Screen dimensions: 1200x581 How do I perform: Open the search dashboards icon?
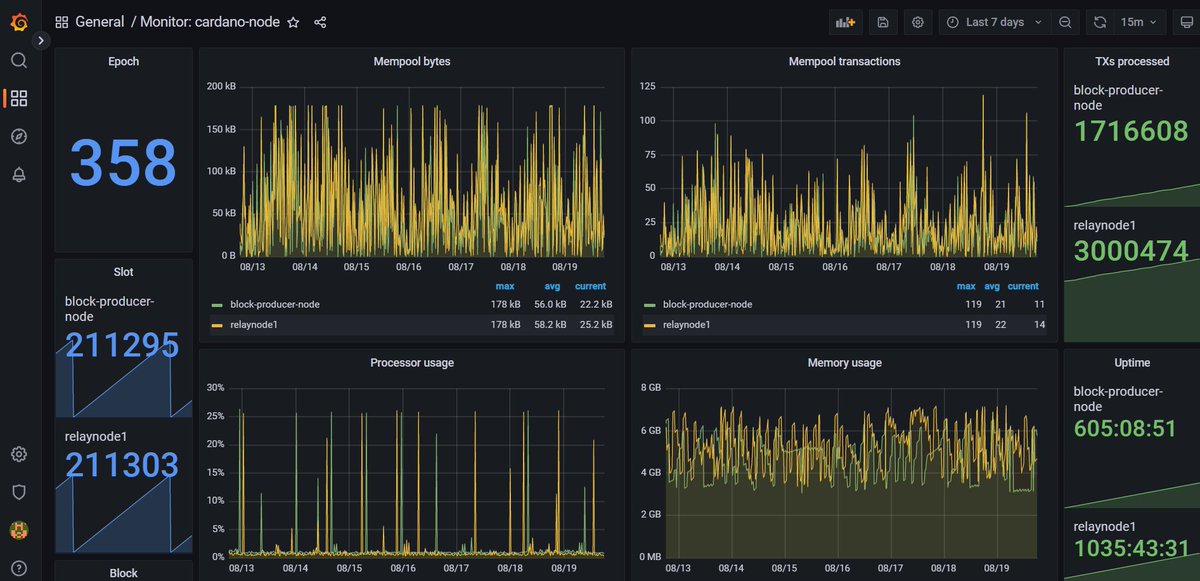[x=19, y=60]
